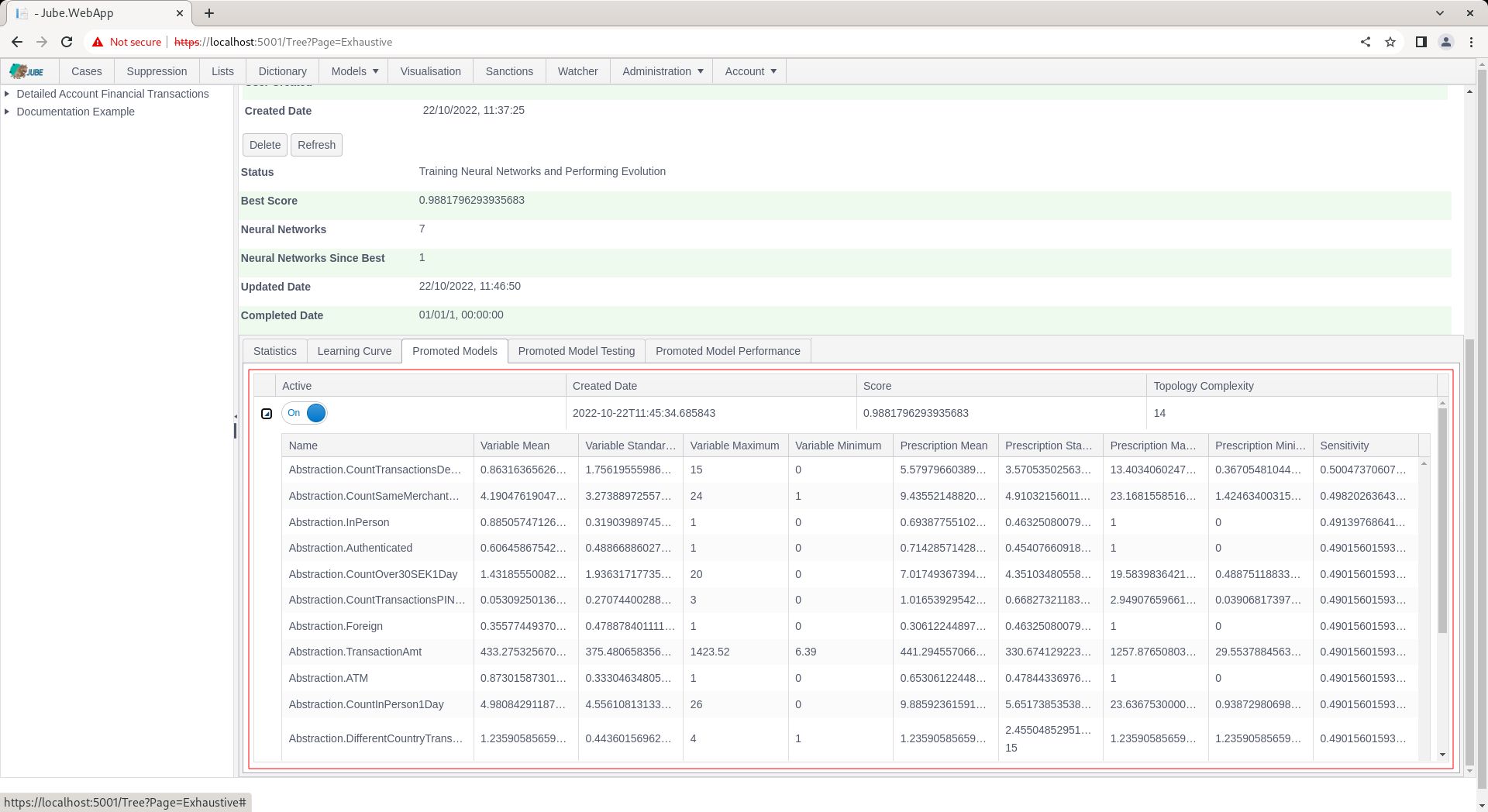The image size is (1488, 812).
Task: Click the promoted models grid scrollbar thumb
Action: pos(1442,520)
